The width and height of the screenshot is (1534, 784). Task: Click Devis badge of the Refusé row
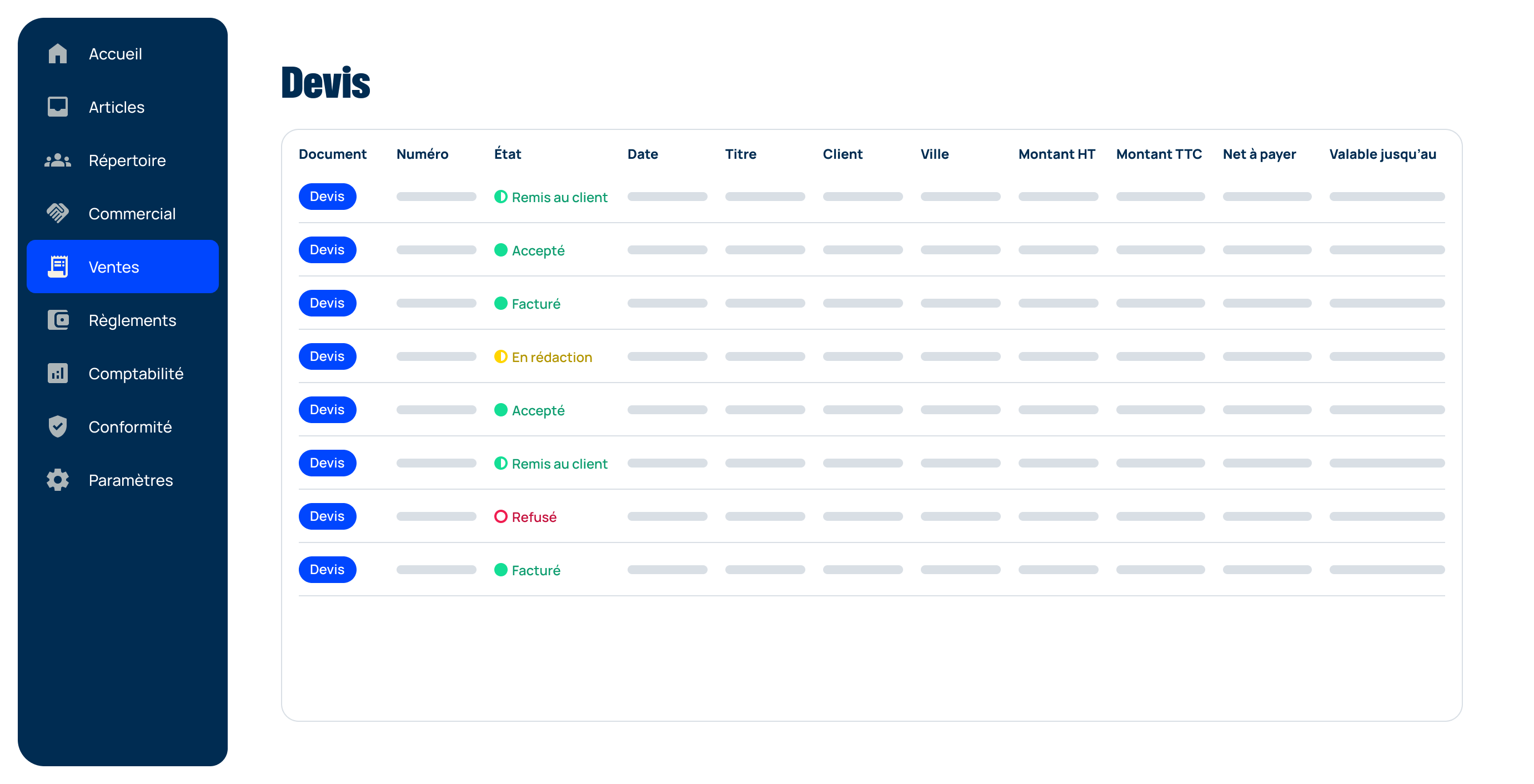tap(327, 516)
